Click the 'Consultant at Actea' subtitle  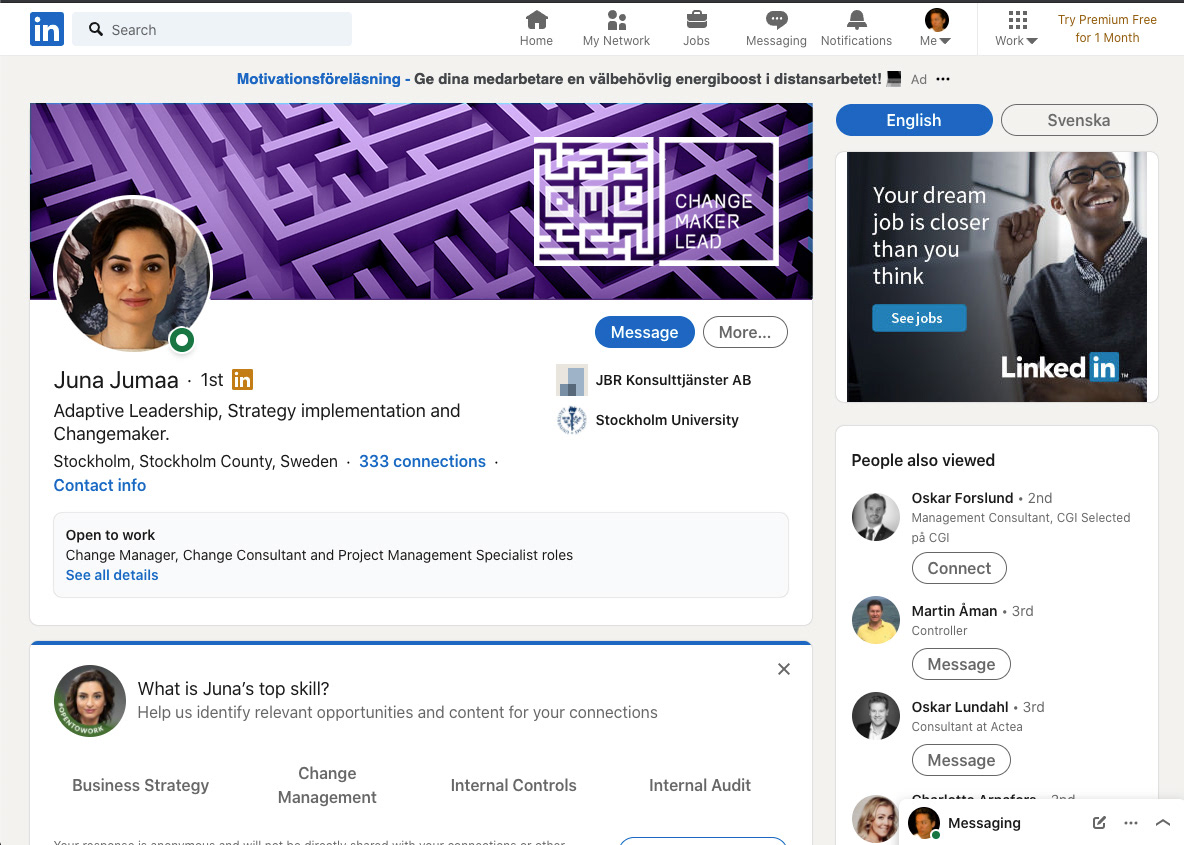[967, 726]
